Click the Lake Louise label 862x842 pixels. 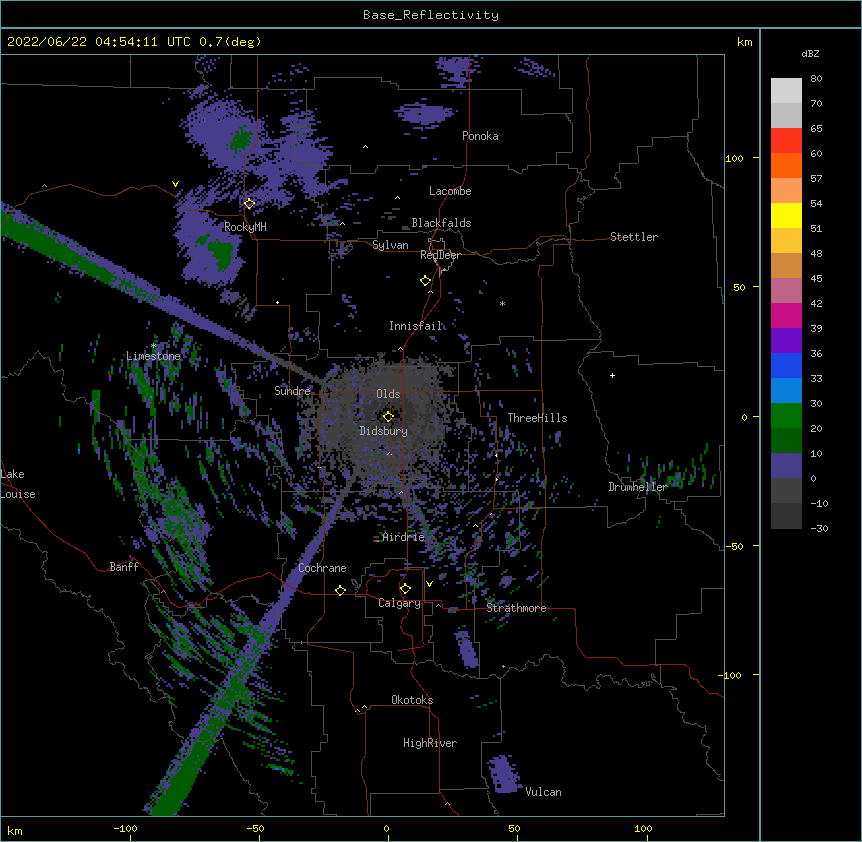click(x=18, y=484)
